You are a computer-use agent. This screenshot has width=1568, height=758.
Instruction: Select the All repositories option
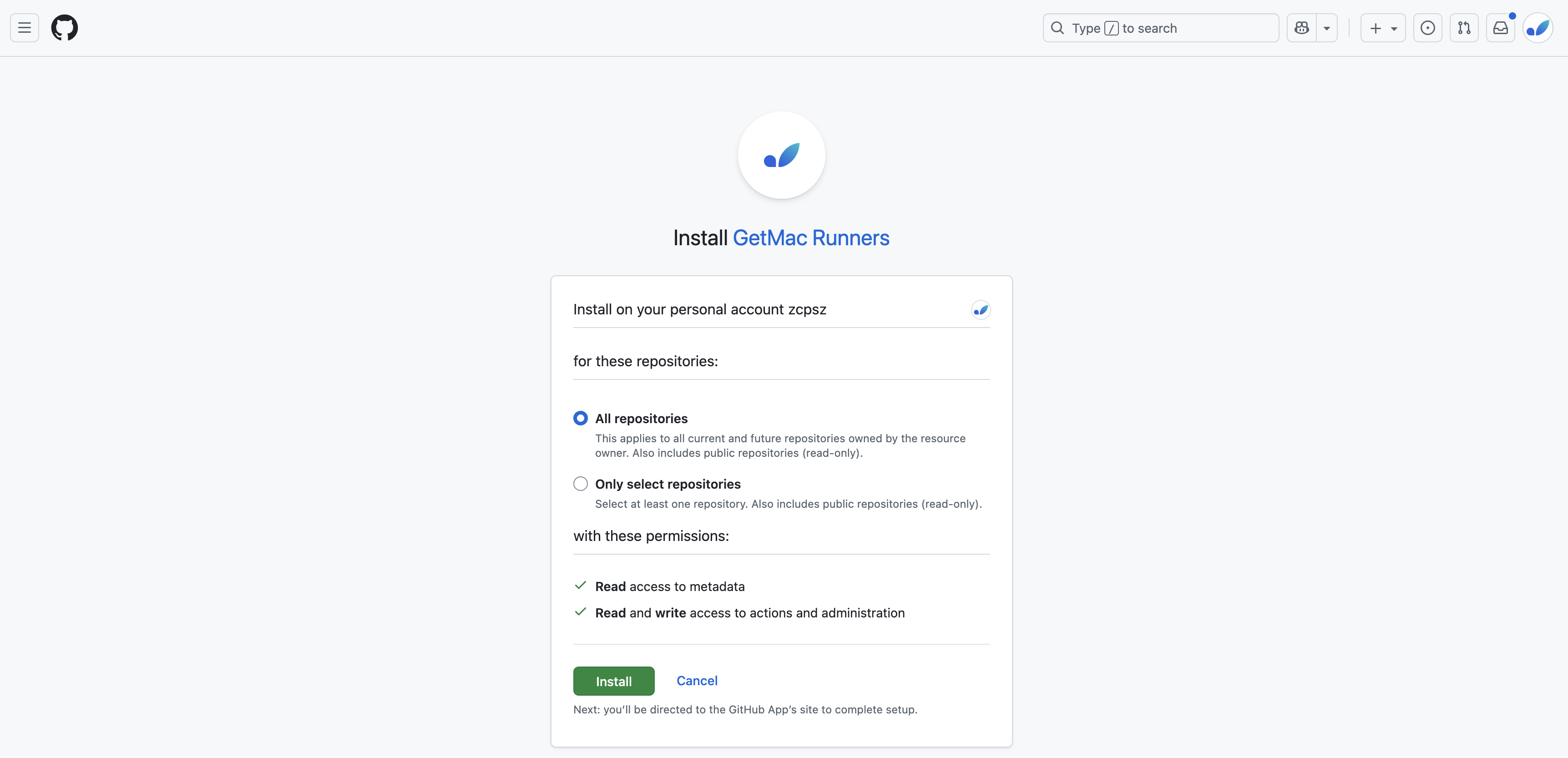pos(580,418)
